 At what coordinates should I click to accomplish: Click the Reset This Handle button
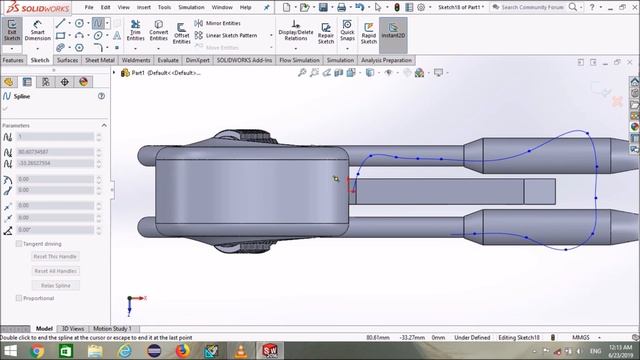pos(55,257)
